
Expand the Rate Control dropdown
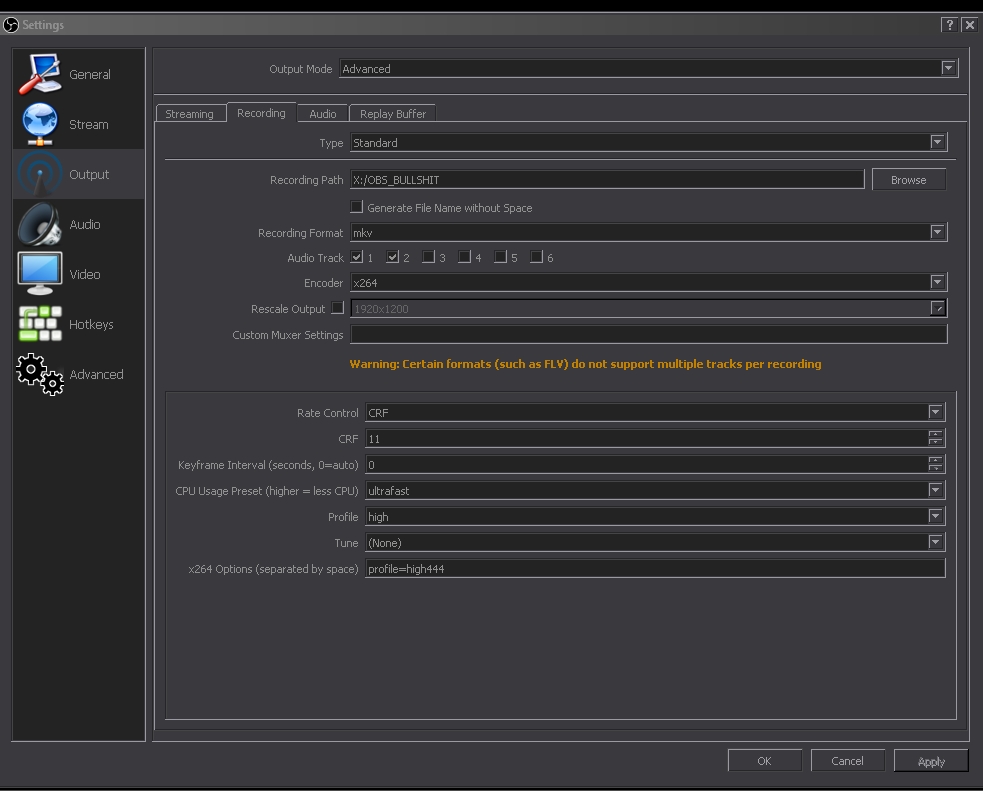[655, 412]
